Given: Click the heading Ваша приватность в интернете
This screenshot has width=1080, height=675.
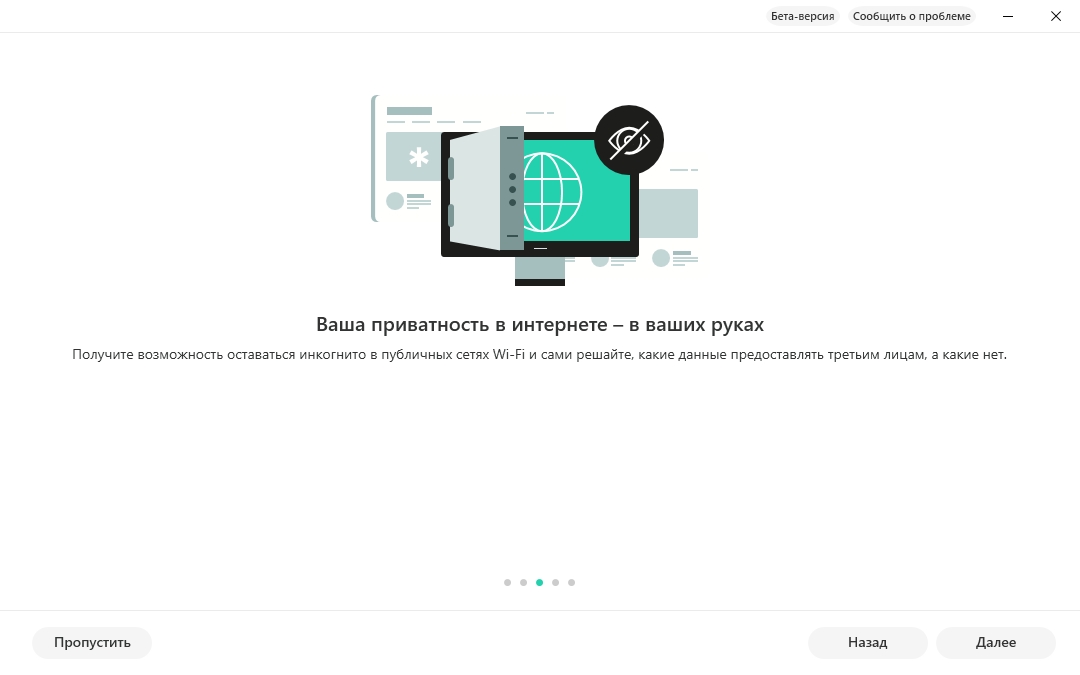Looking at the screenshot, I should [x=540, y=324].
